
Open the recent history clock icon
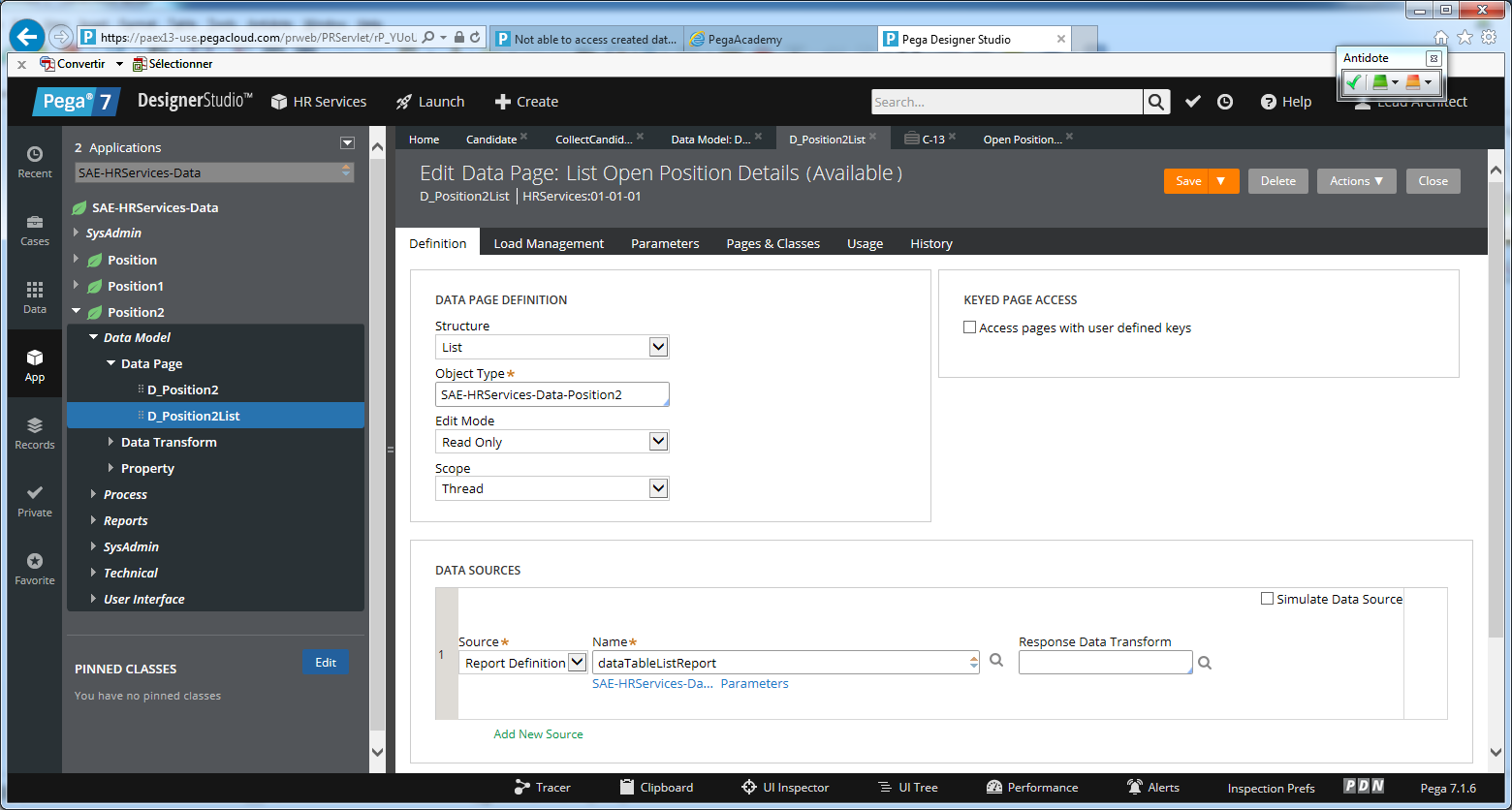(1225, 102)
